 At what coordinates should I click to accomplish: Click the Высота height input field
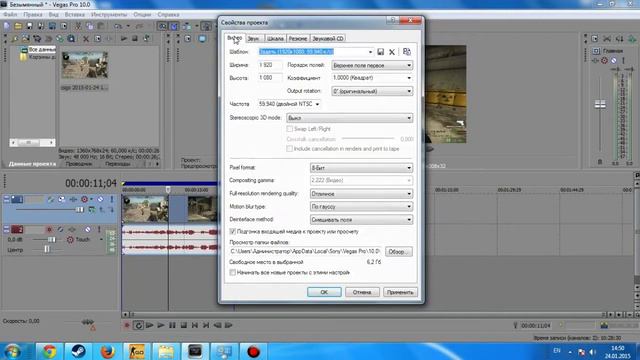tap(270, 78)
